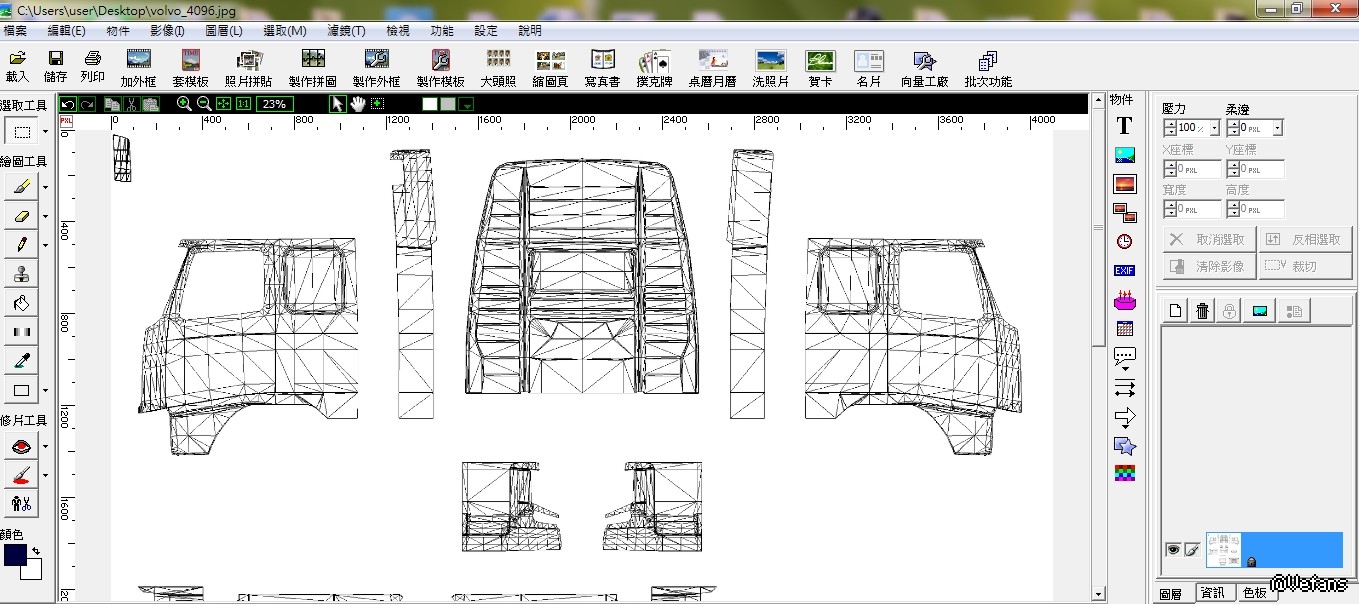The height and width of the screenshot is (604, 1359).
Task: Expand the red-eye tool options arrow
Action: [x=45, y=446]
